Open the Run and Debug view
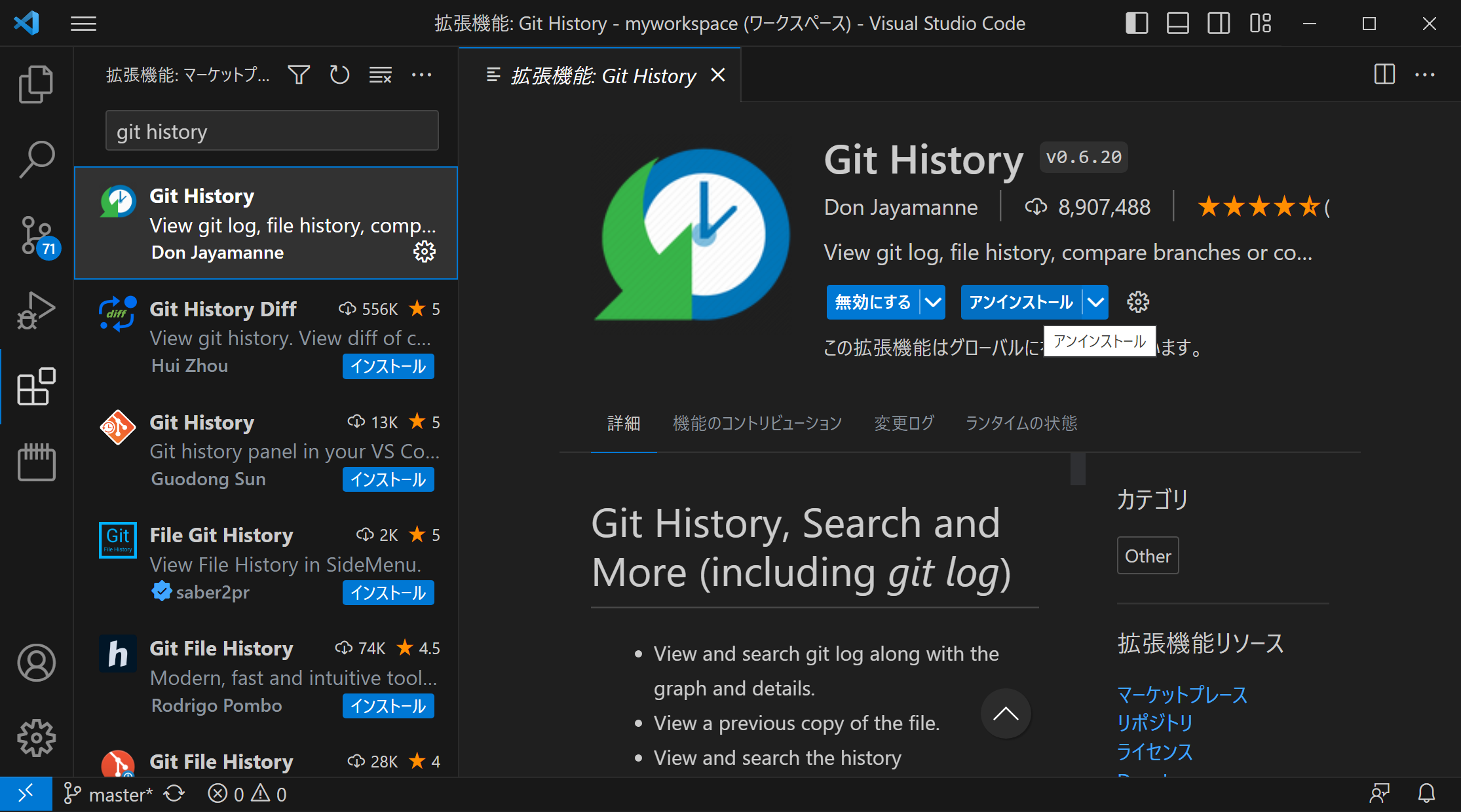The height and width of the screenshot is (812, 1461). pyautogui.click(x=36, y=310)
